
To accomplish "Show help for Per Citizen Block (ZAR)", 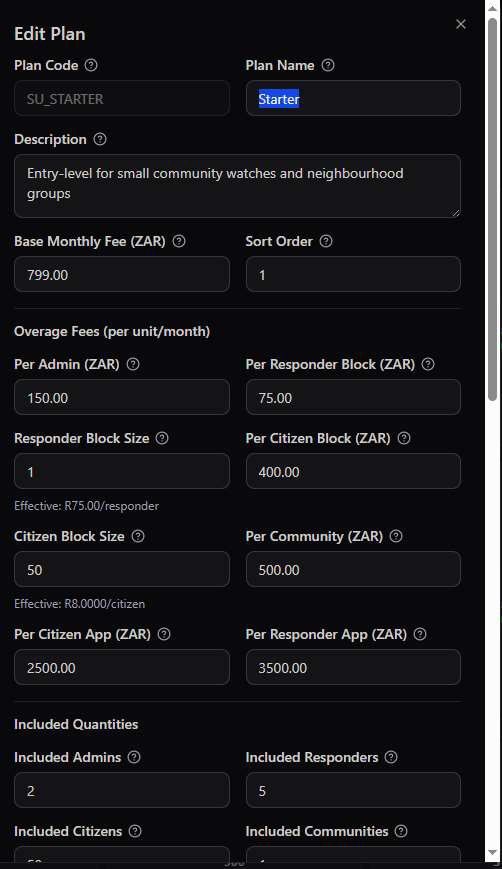I will point(404,438).
